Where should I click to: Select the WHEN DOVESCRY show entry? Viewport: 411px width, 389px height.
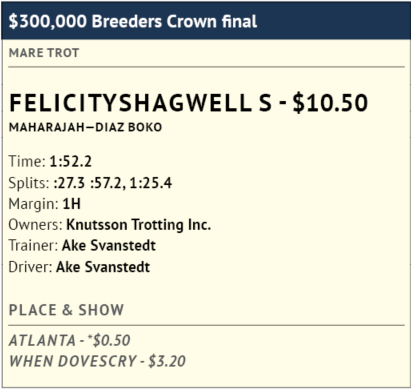[x=73, y=361]
